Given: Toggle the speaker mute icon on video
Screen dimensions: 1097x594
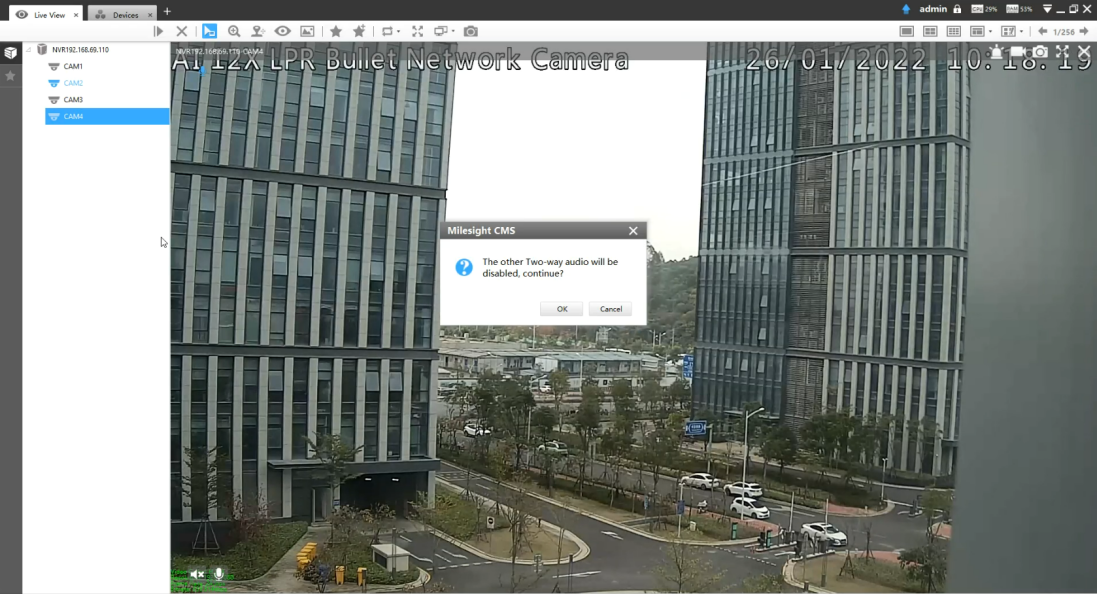Looking at the screenshot, I should (198, 574).
